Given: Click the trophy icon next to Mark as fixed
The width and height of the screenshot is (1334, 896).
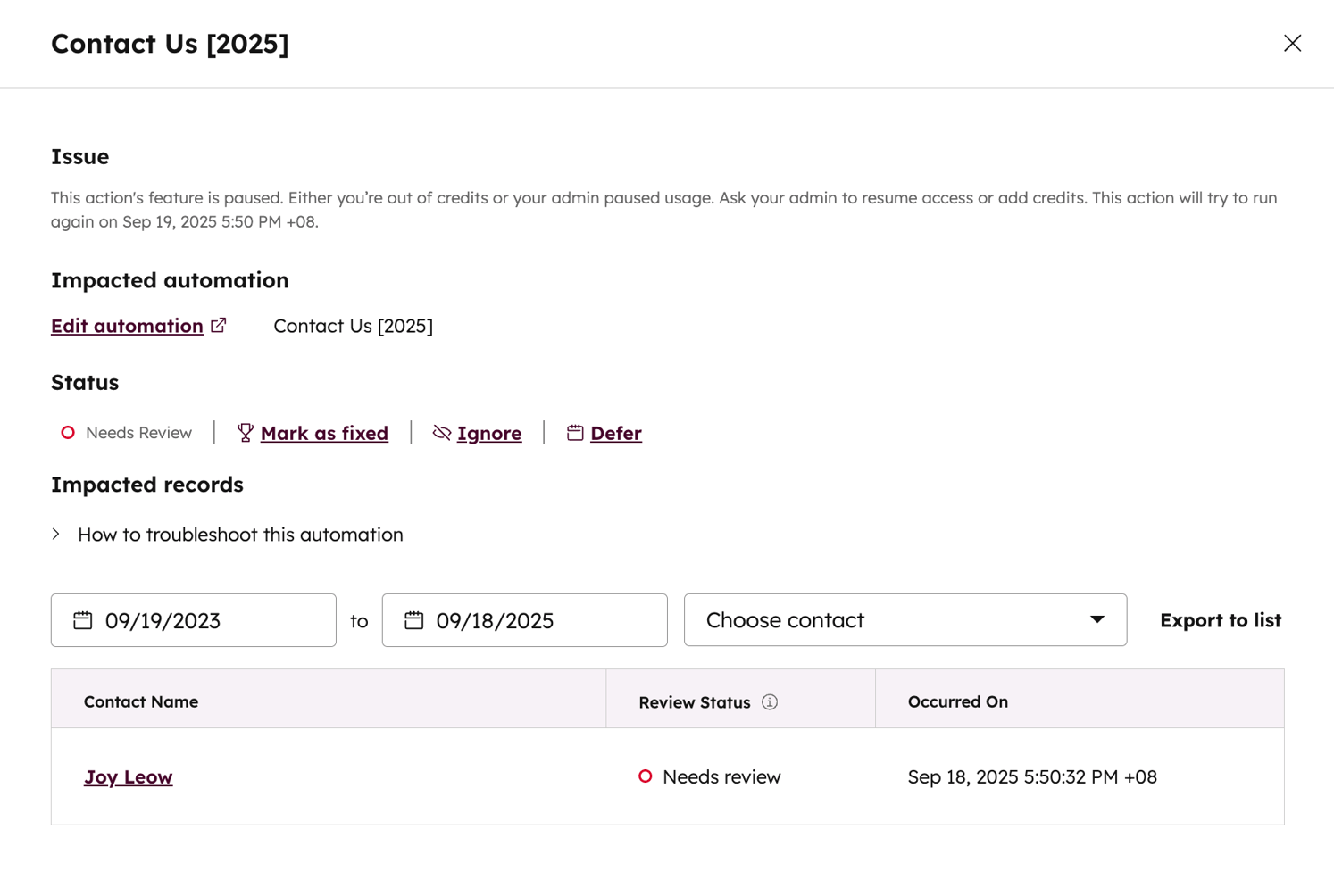Looking at the screenshot, I should coord(246,433).
